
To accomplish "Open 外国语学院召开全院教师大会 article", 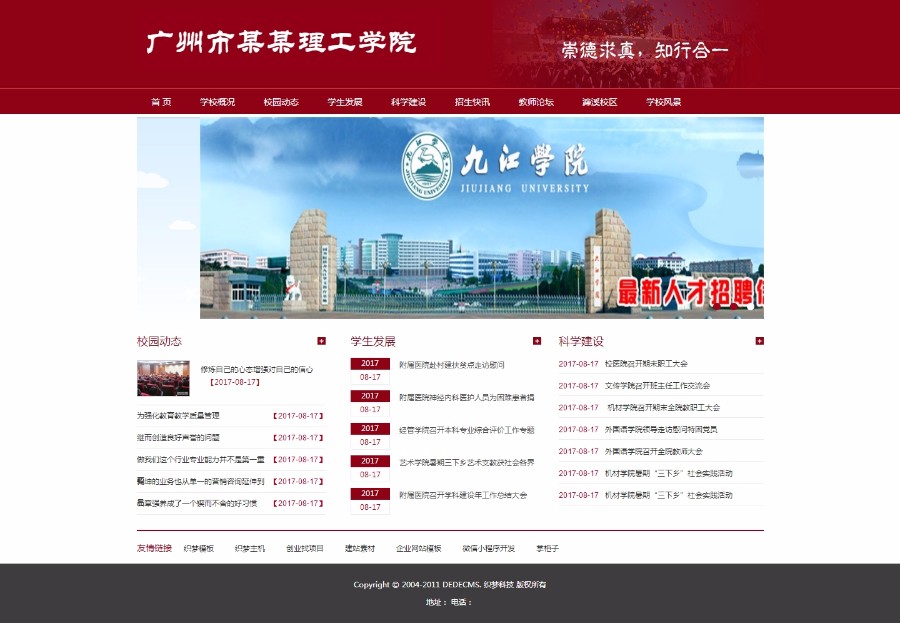I will click(653, 451).
